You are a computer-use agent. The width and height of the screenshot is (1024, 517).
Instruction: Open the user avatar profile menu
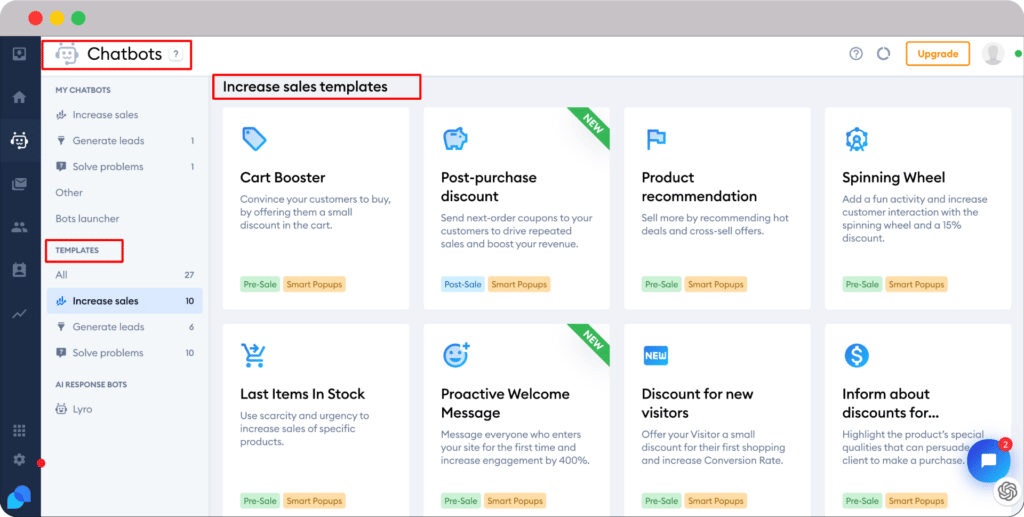993,54
